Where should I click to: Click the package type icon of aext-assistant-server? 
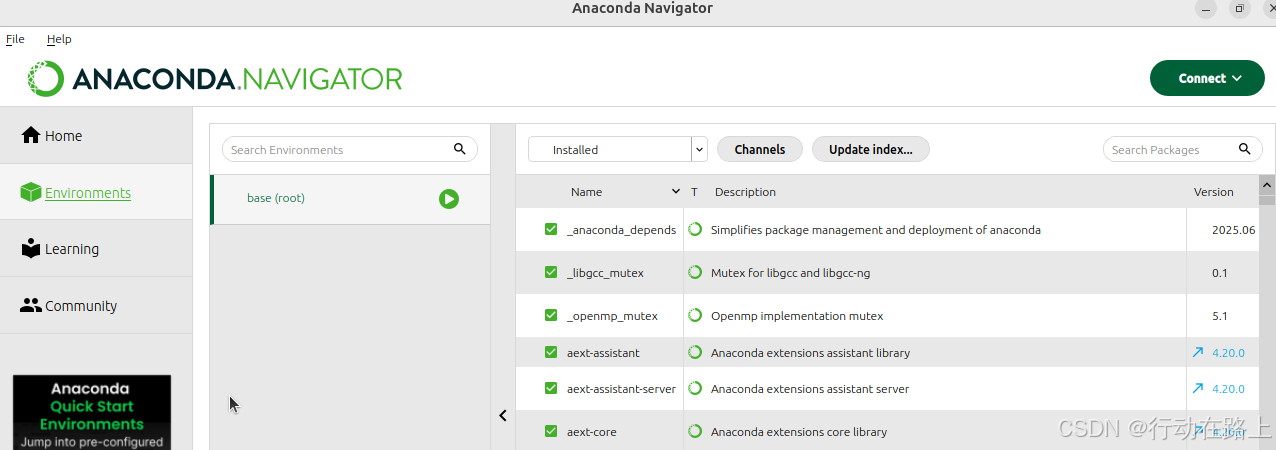point(695,389)
